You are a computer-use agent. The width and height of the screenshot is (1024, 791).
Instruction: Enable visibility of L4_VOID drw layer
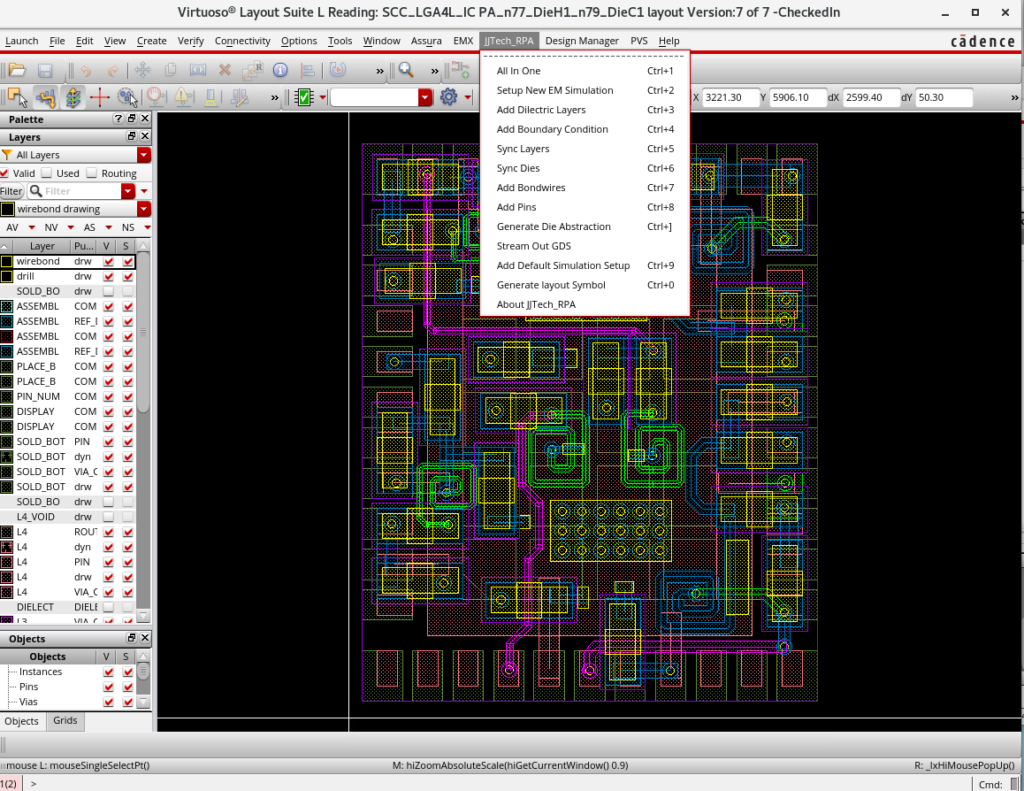(108, 517)
